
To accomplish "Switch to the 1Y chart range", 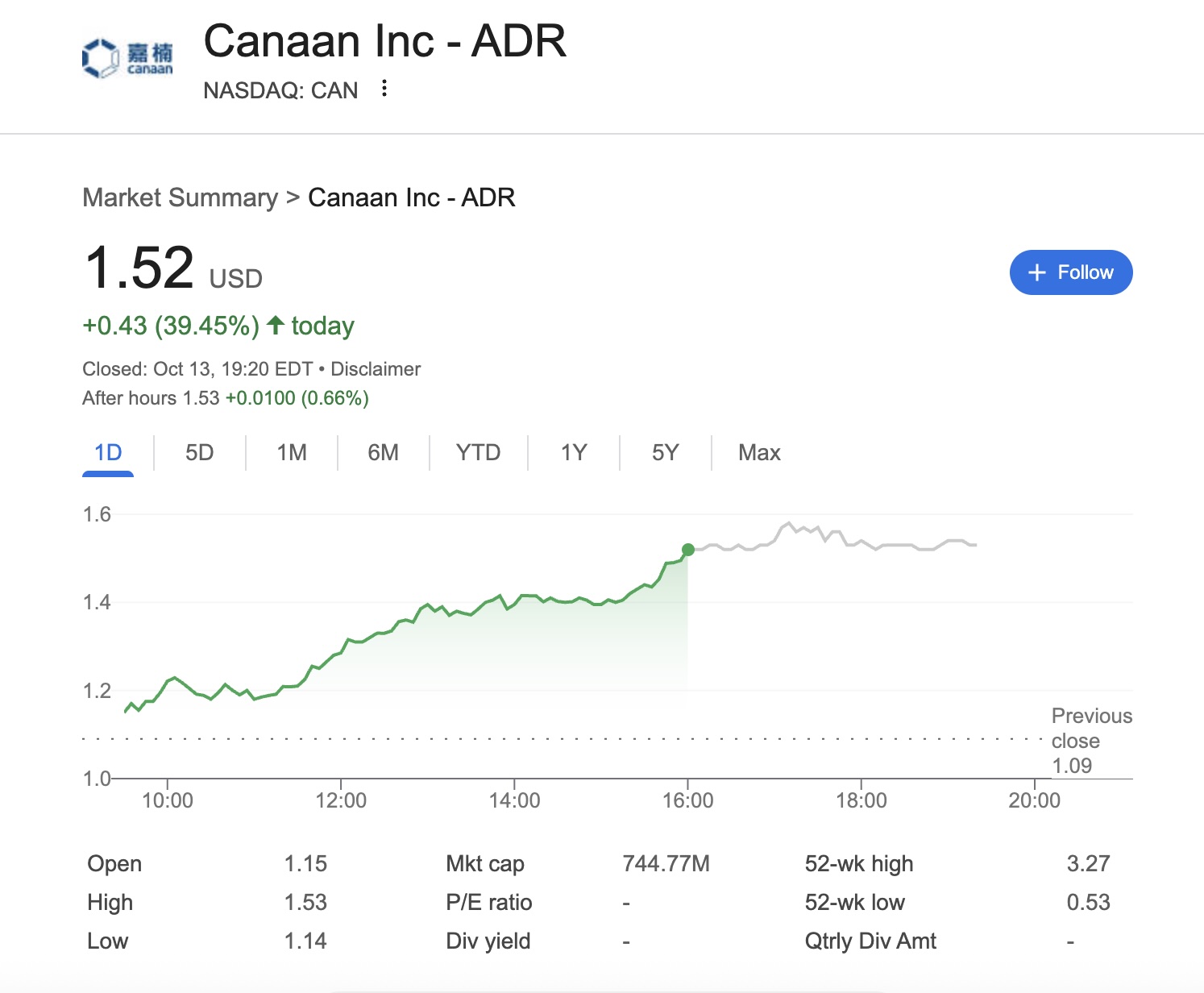I will (x=574, y=453).
